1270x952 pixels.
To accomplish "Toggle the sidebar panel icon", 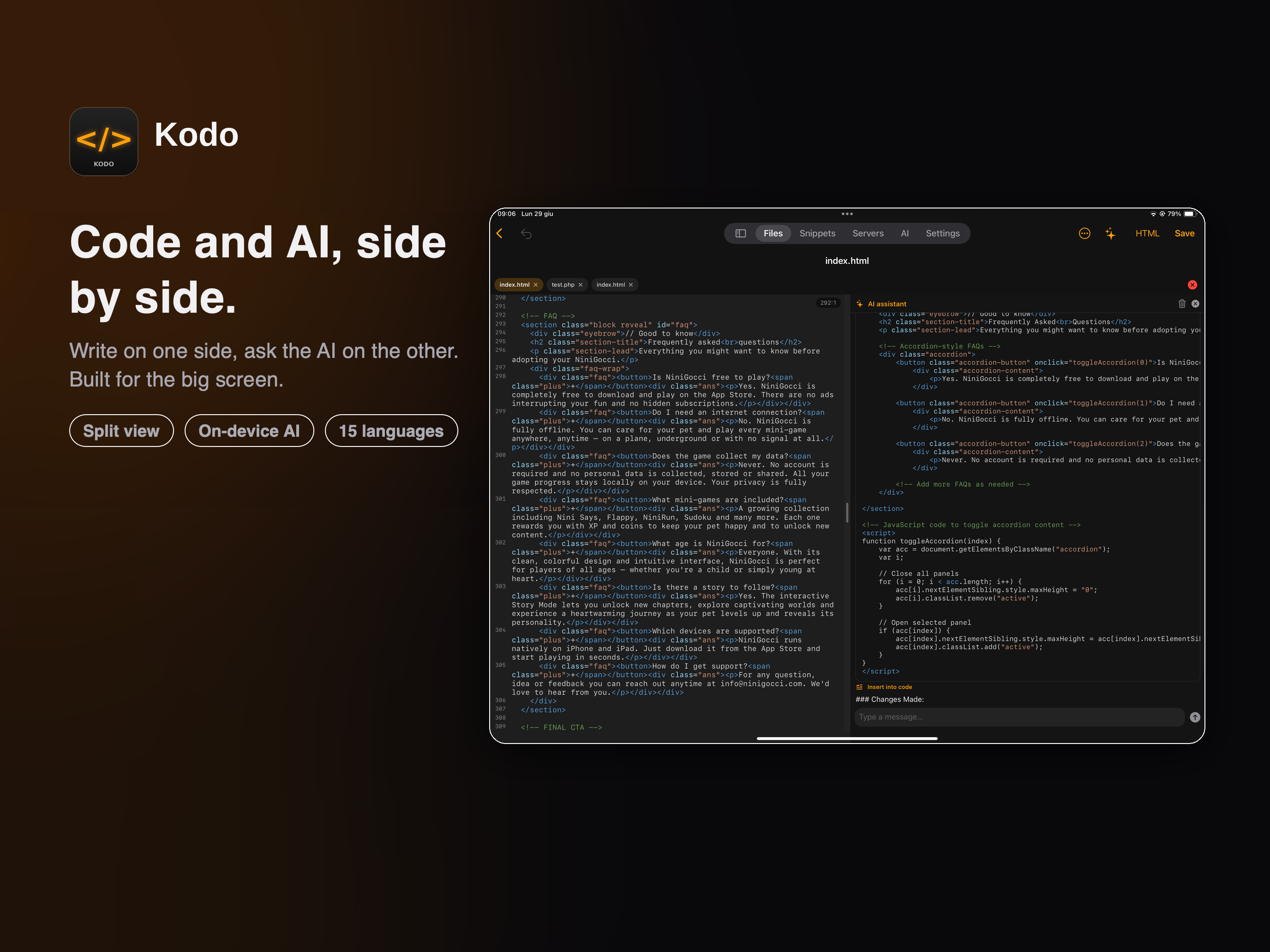I will pos(741,233).
